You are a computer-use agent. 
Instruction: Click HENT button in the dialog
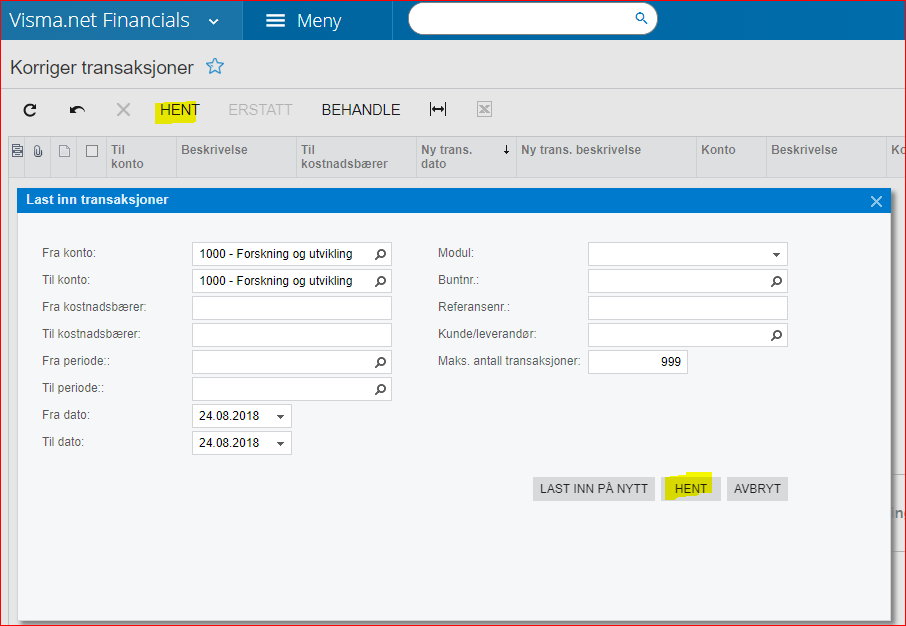tap(690, 488)
